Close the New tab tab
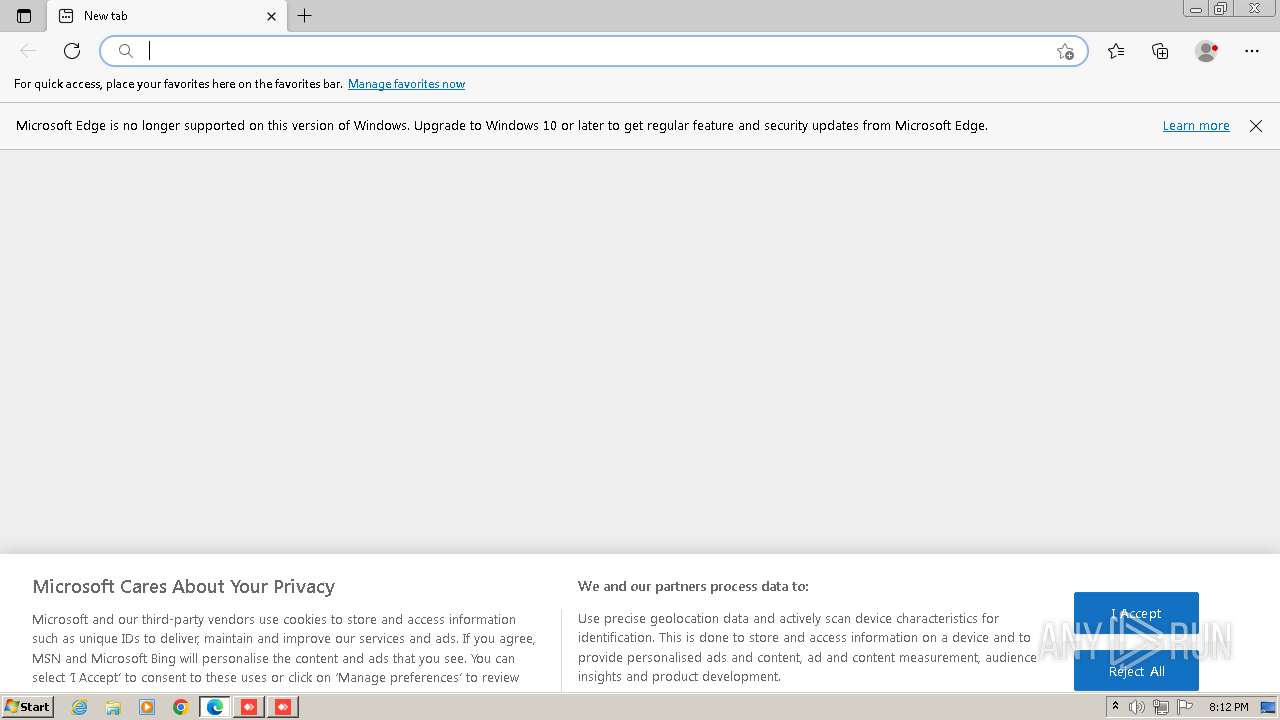The image size is (1280, 720). pos(271,16)
